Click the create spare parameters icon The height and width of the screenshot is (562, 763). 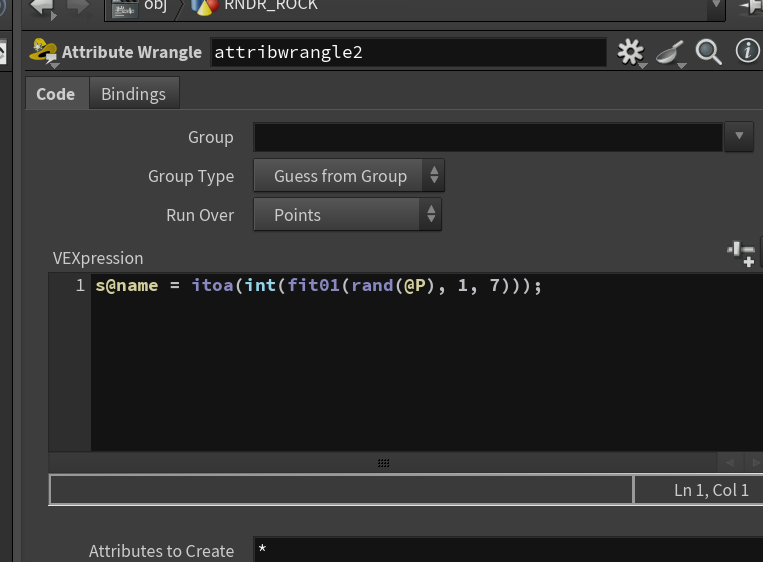point(742,254)
